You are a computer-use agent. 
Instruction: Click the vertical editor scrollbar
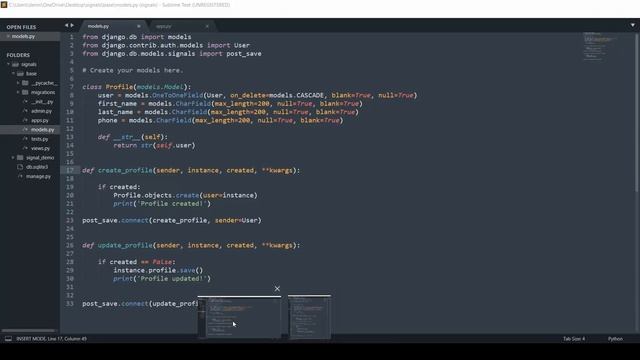click(637, 112)
